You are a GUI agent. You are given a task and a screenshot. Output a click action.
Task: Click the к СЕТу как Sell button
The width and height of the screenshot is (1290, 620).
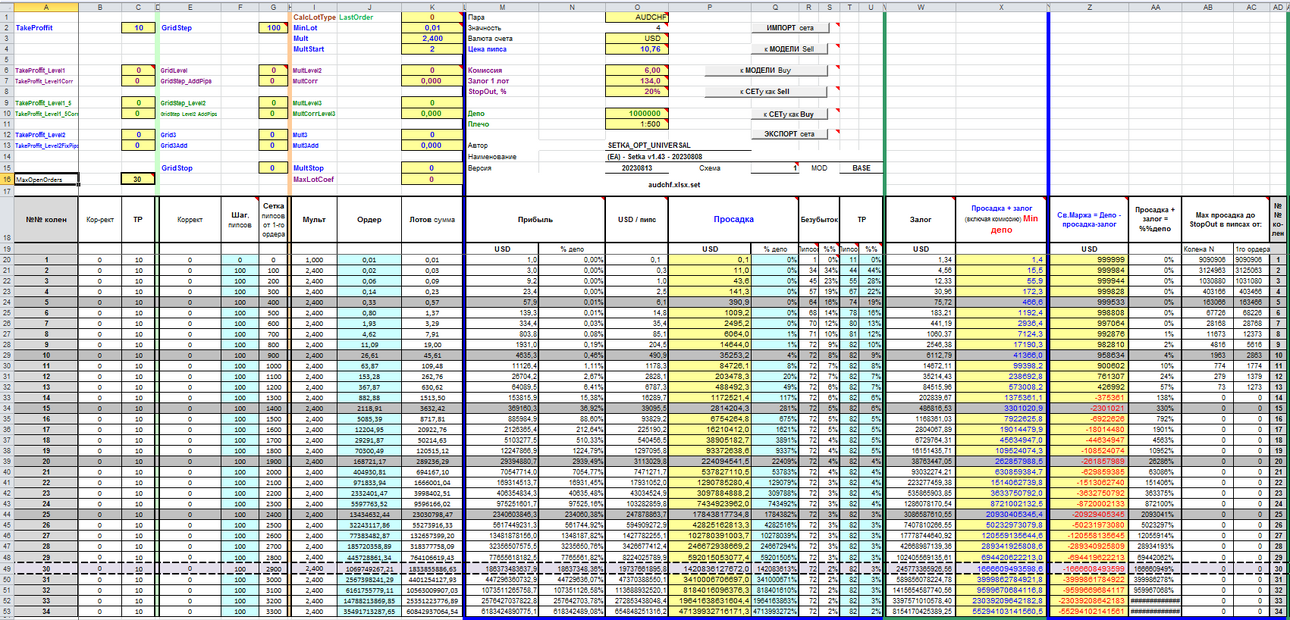point(766,91)
